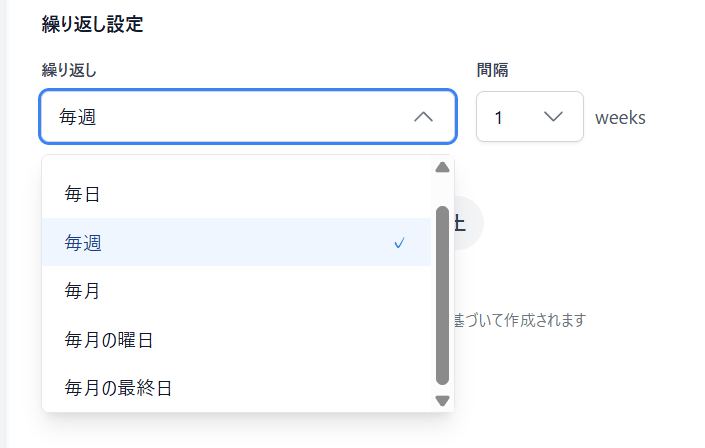Click the blue checkmark beside 毎週
705x448 pixels.
click(399, 243)
